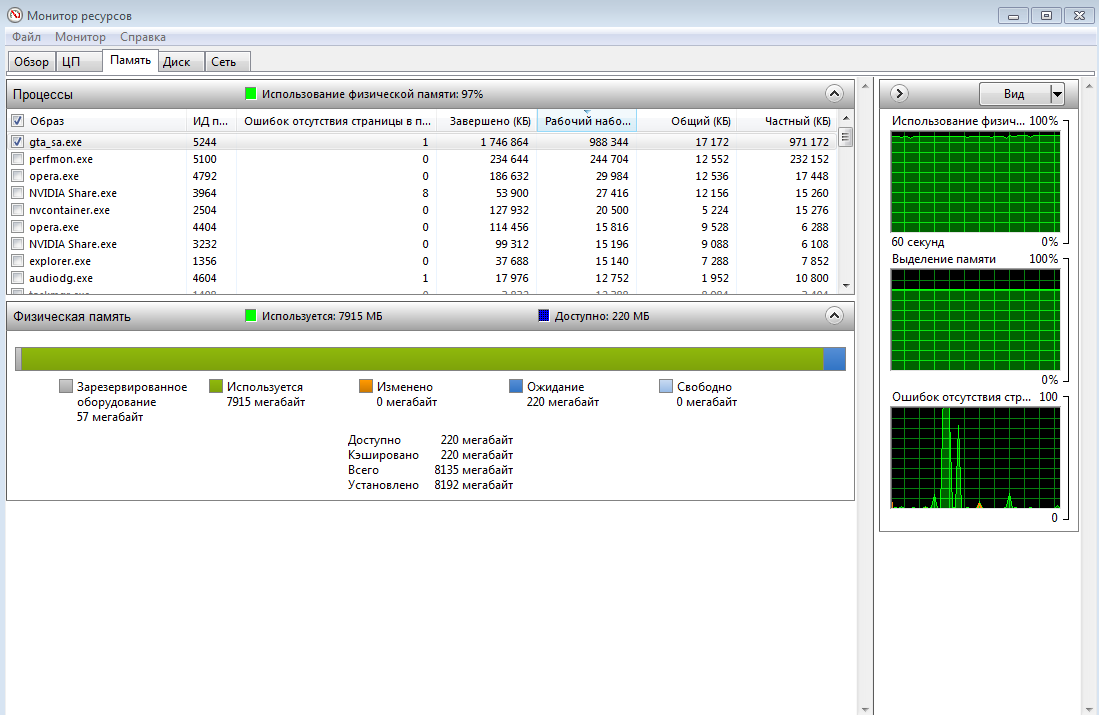Click green 'Используется: 7915 МБ' indicator square
The image size is (1099, 715).
click(251, 316)
